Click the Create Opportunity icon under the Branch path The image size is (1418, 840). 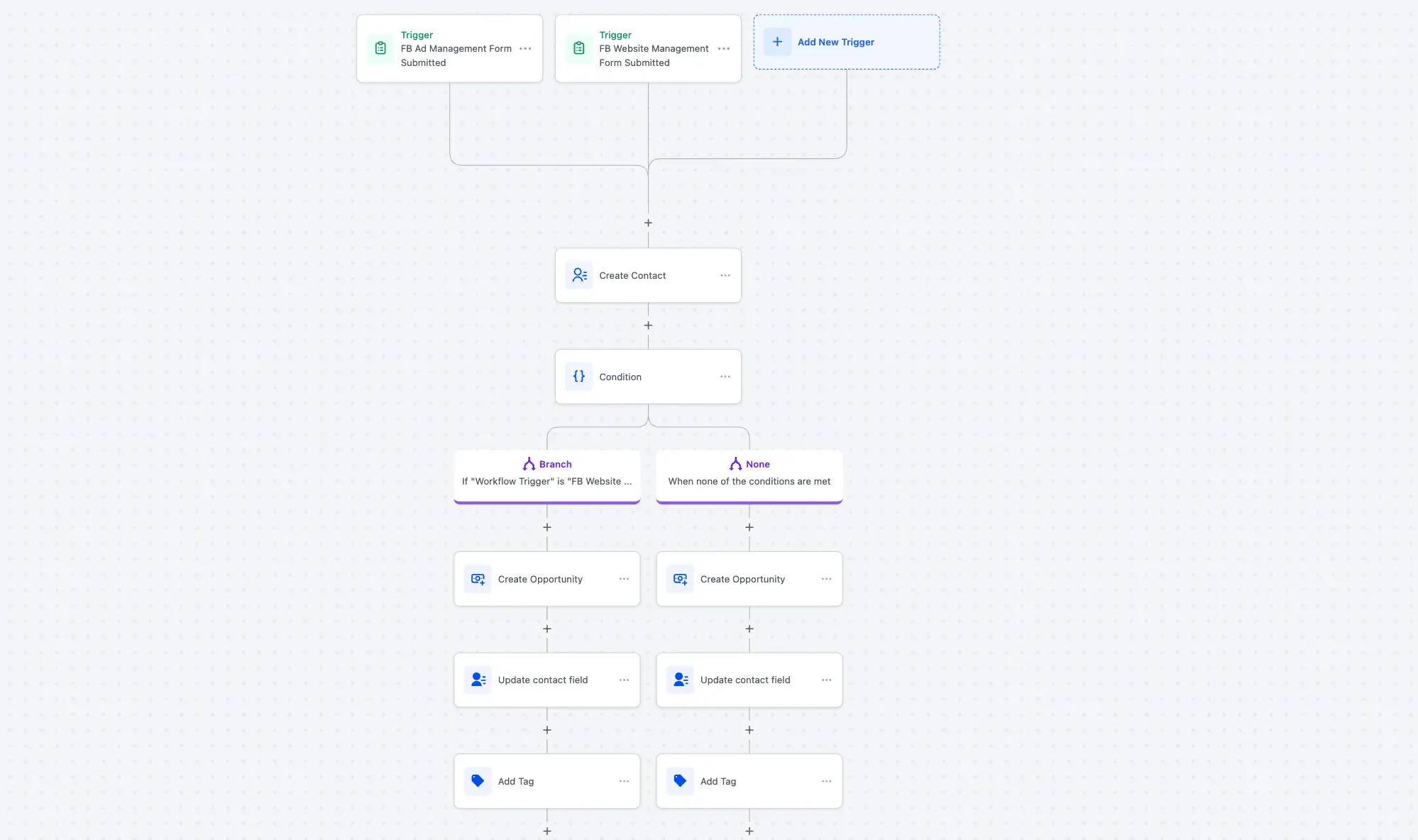click(x=477, y=579)
